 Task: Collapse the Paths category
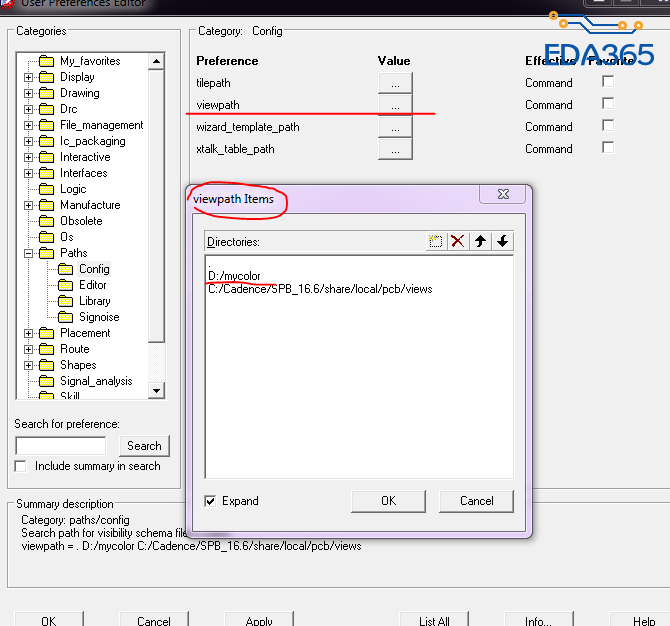(28, 253)
